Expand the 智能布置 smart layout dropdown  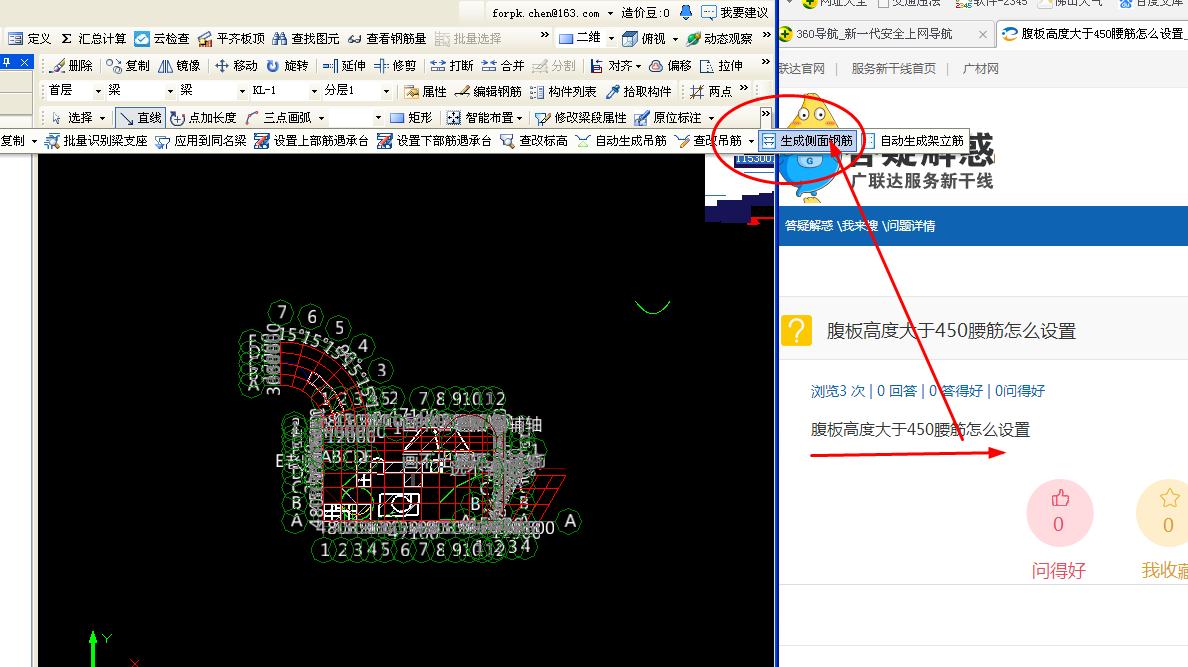click(519, 117)
